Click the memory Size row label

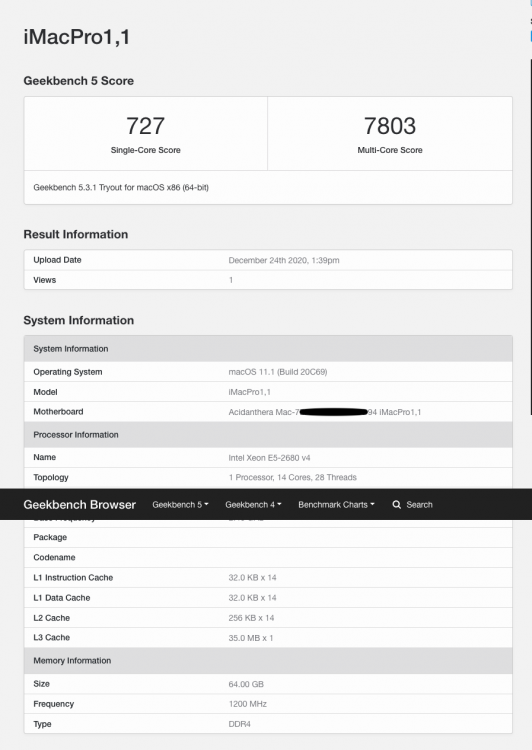41,684
